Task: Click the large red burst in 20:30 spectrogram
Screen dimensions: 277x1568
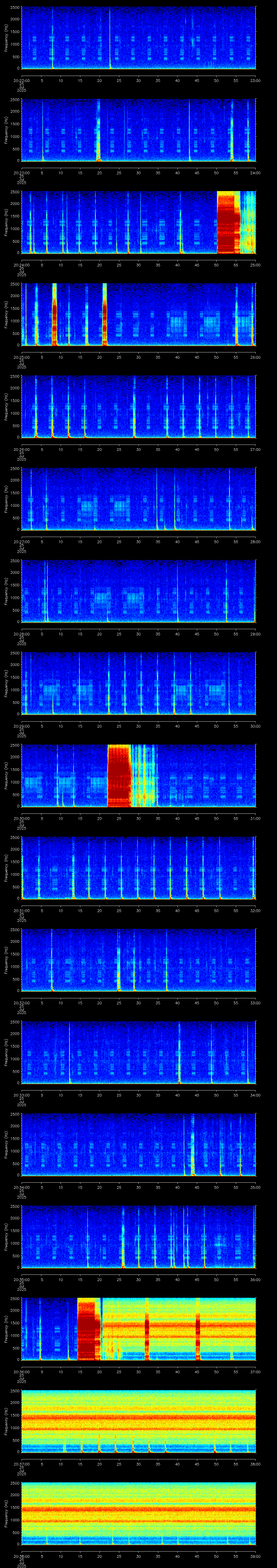Action: [119, 775]
